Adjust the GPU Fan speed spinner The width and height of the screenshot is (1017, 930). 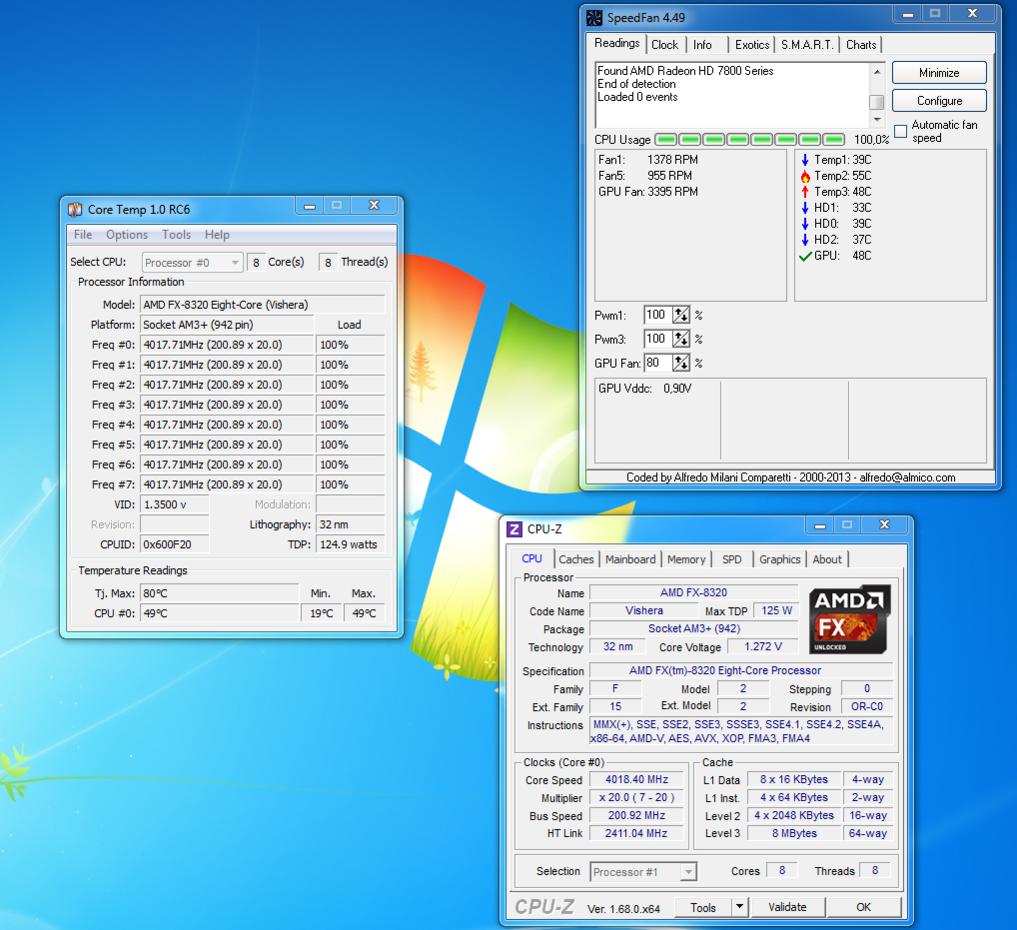(681, 363)
